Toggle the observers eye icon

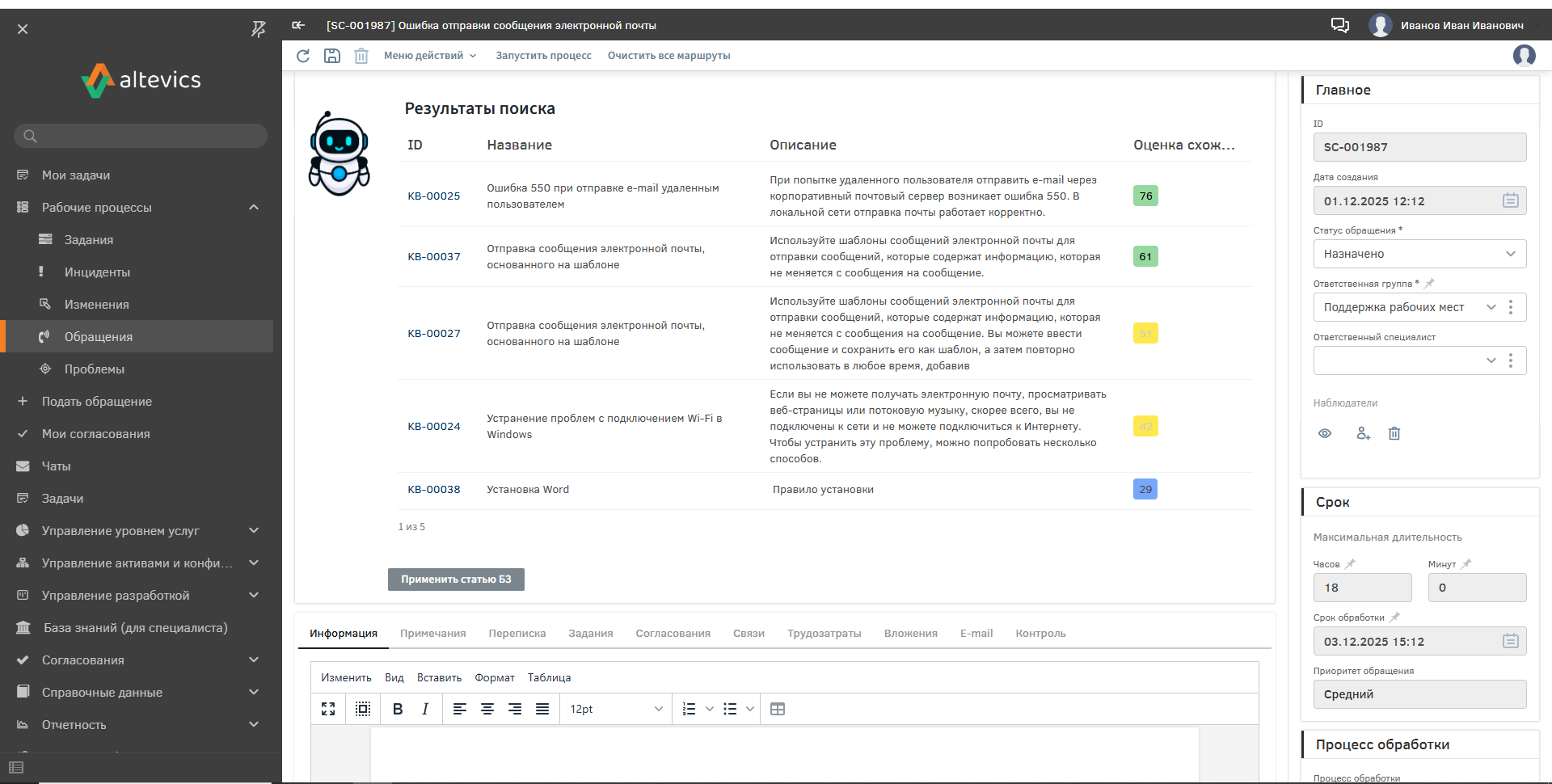1325,433
